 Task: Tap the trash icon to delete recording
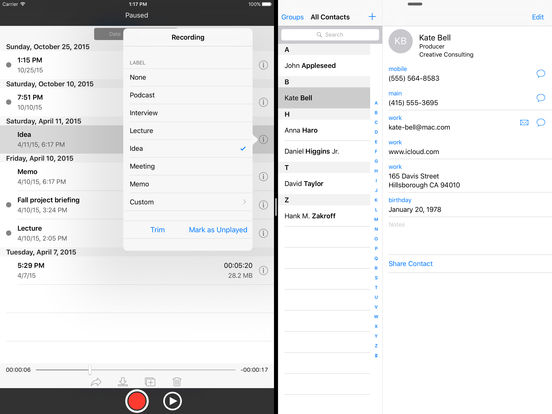[x=177, y=382]
